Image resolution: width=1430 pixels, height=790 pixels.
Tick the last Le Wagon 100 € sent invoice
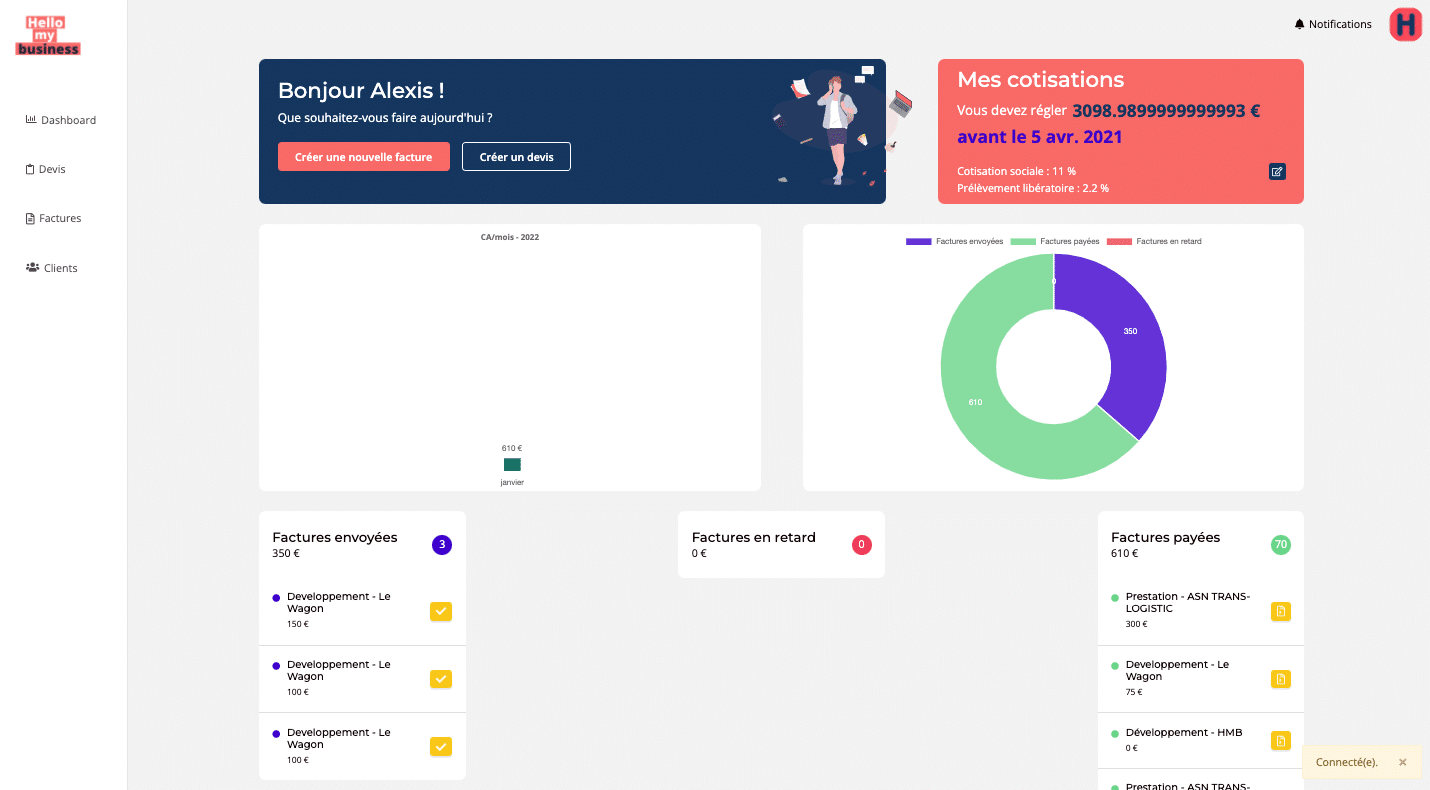[441, 746]
